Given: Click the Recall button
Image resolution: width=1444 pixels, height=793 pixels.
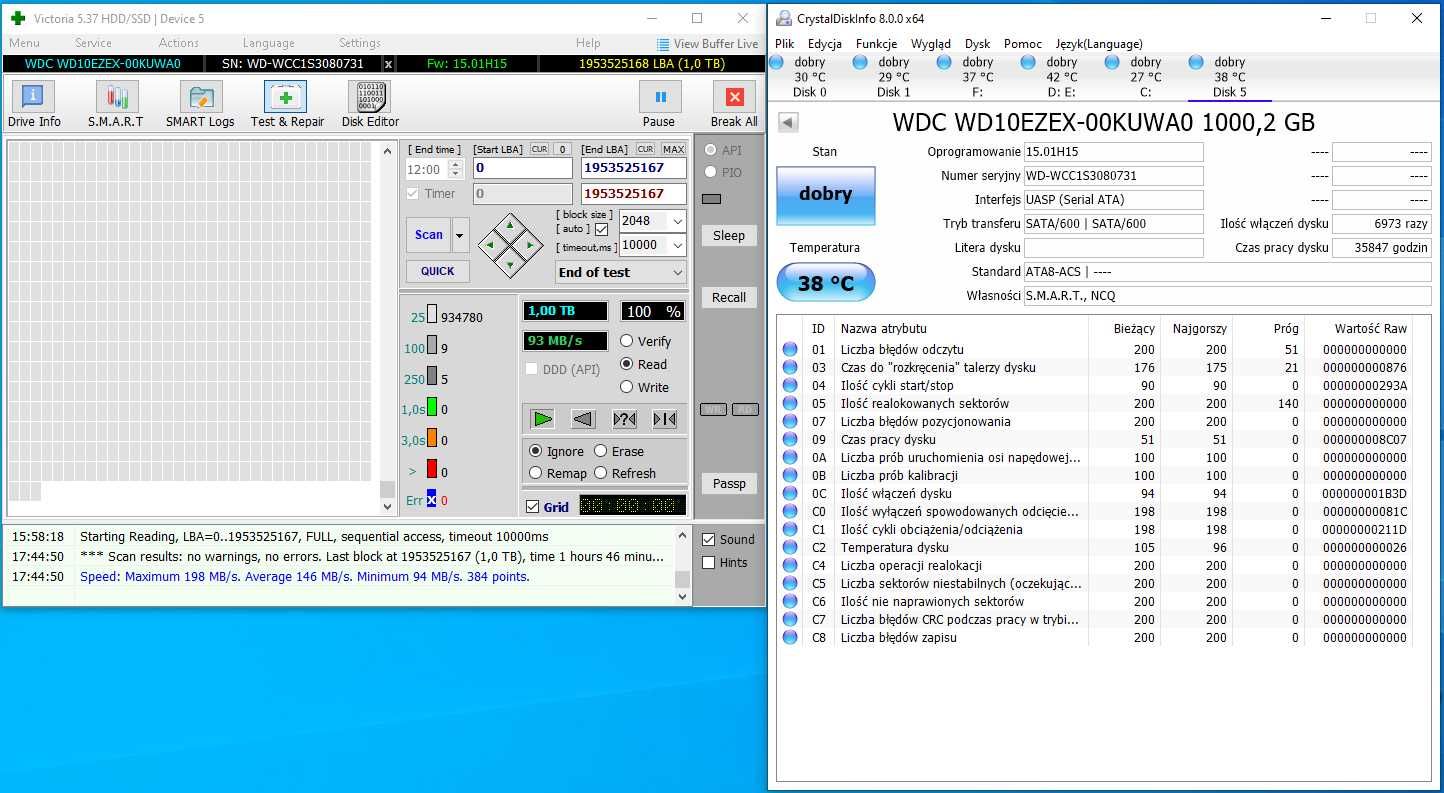Looking at the screenshot, I should click(728, 298).
